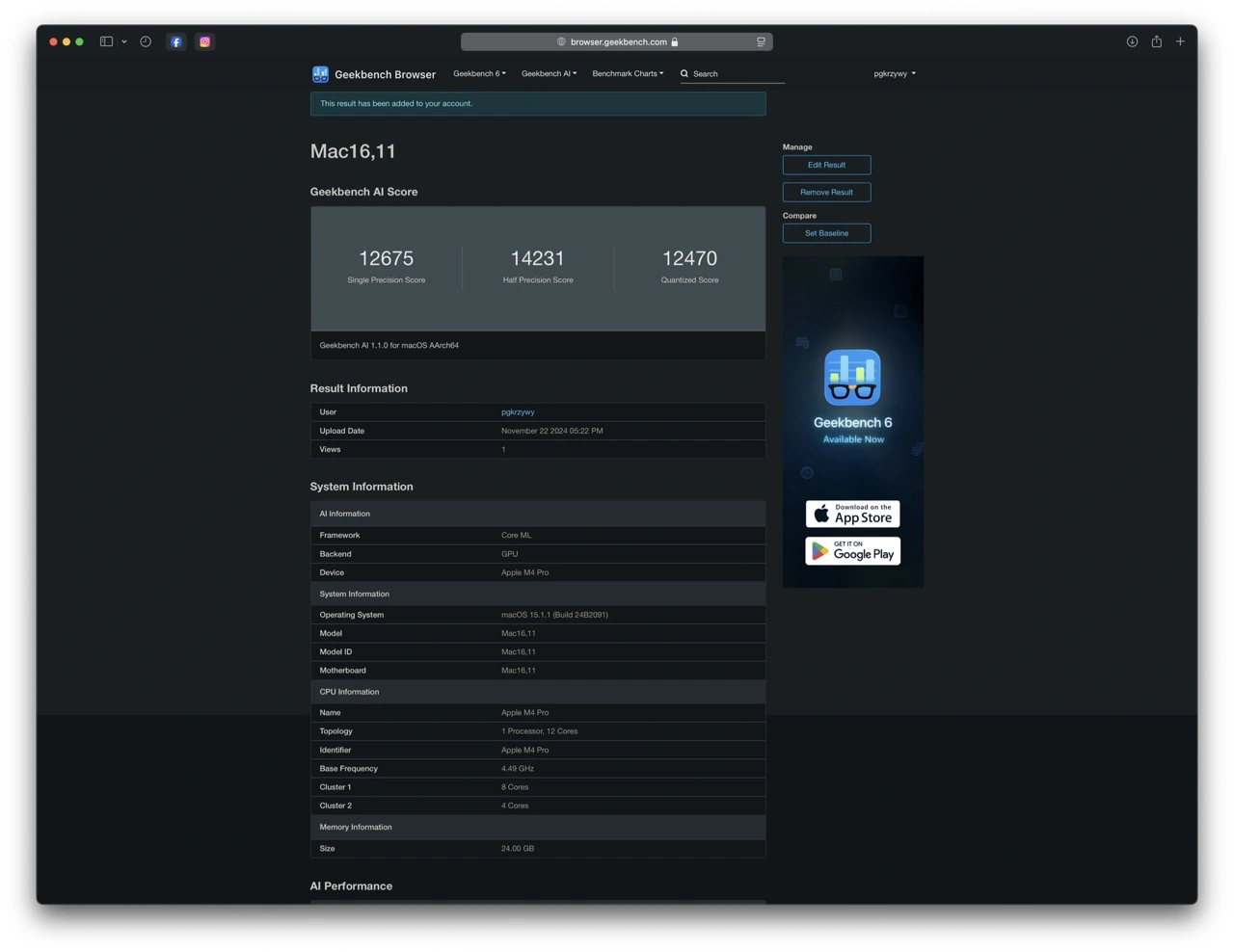
Task: Open the Facebook pinned tab
Action: pos(175,41)
